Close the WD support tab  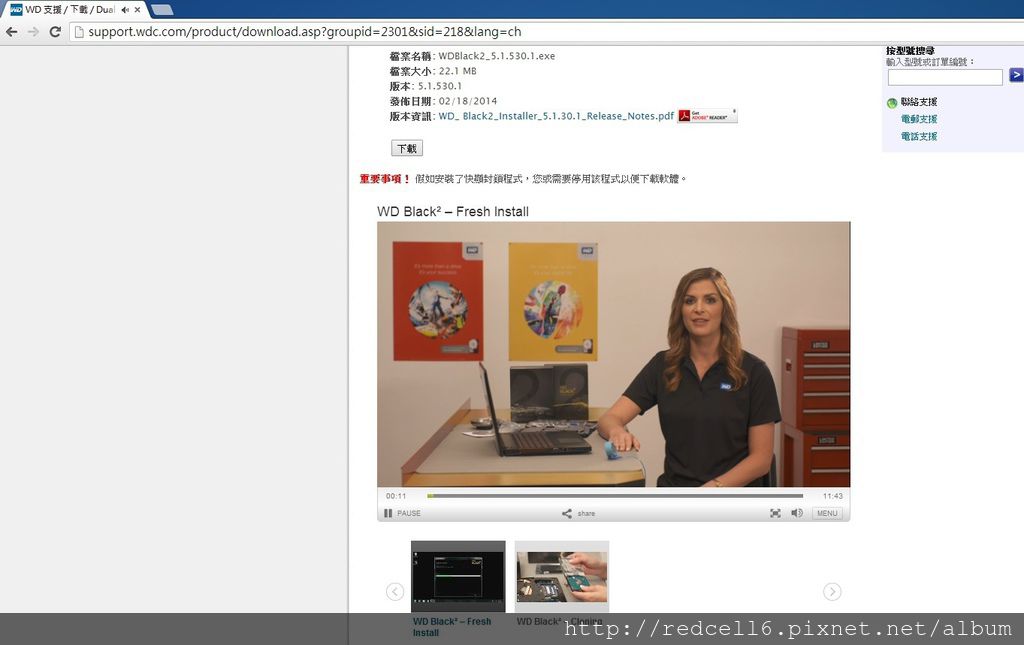[x=137, y=10]
